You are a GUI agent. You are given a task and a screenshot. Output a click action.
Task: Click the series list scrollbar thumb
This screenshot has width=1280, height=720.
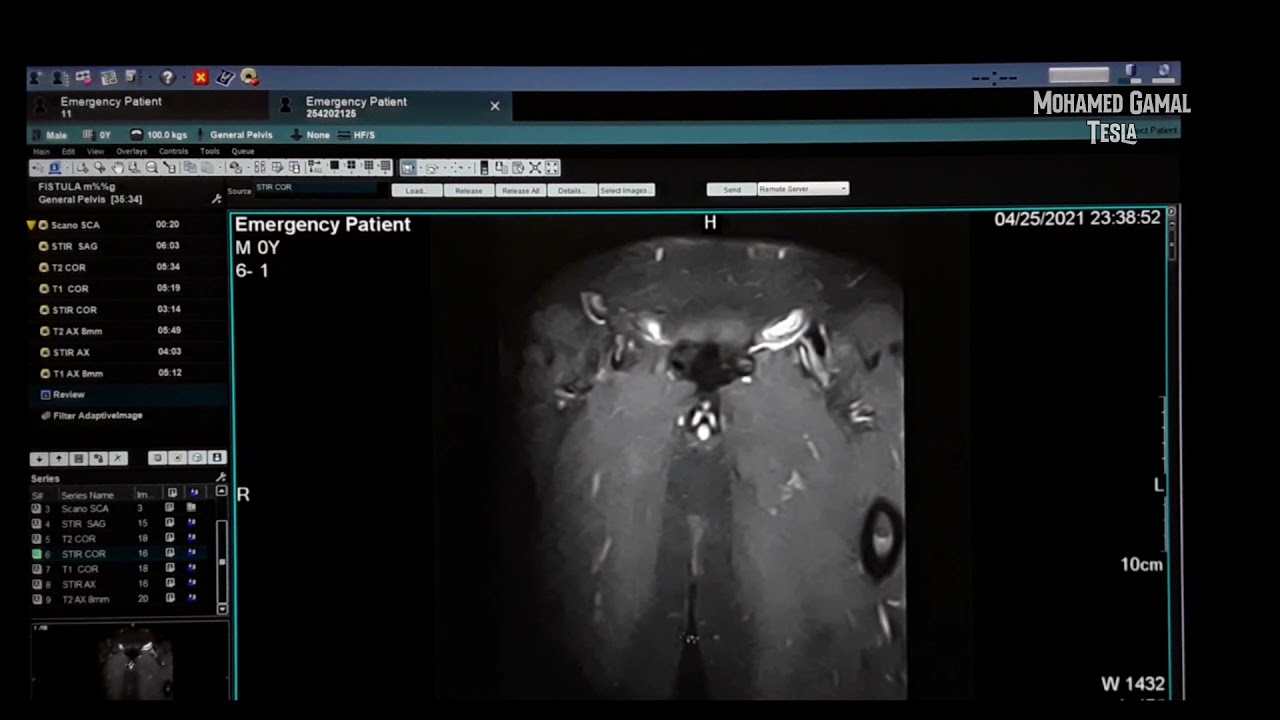(222, 561)
